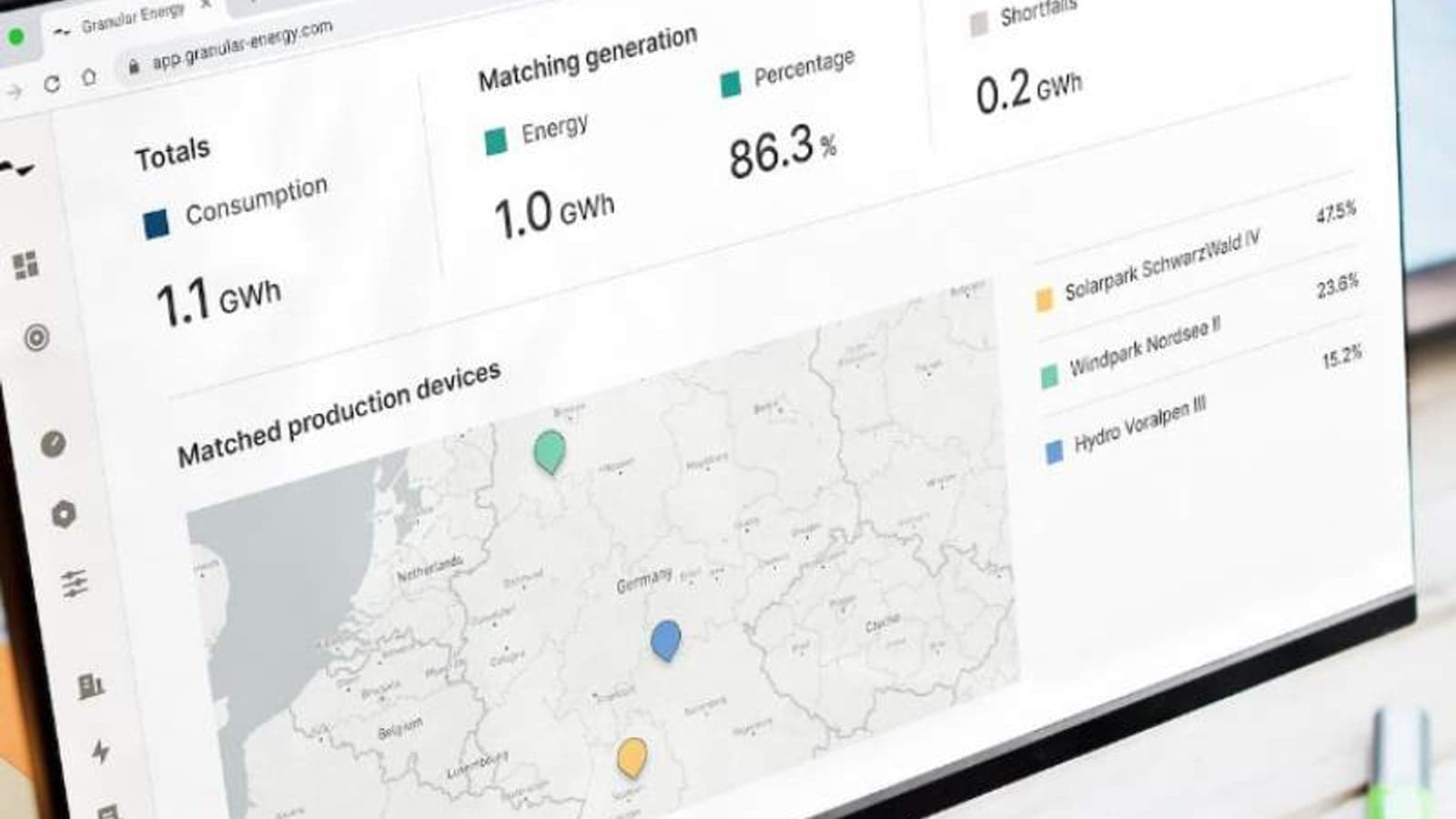This screenshot has width=1456, height=819.
Task: Select the green map pin
Action: [x=549, y=452]
